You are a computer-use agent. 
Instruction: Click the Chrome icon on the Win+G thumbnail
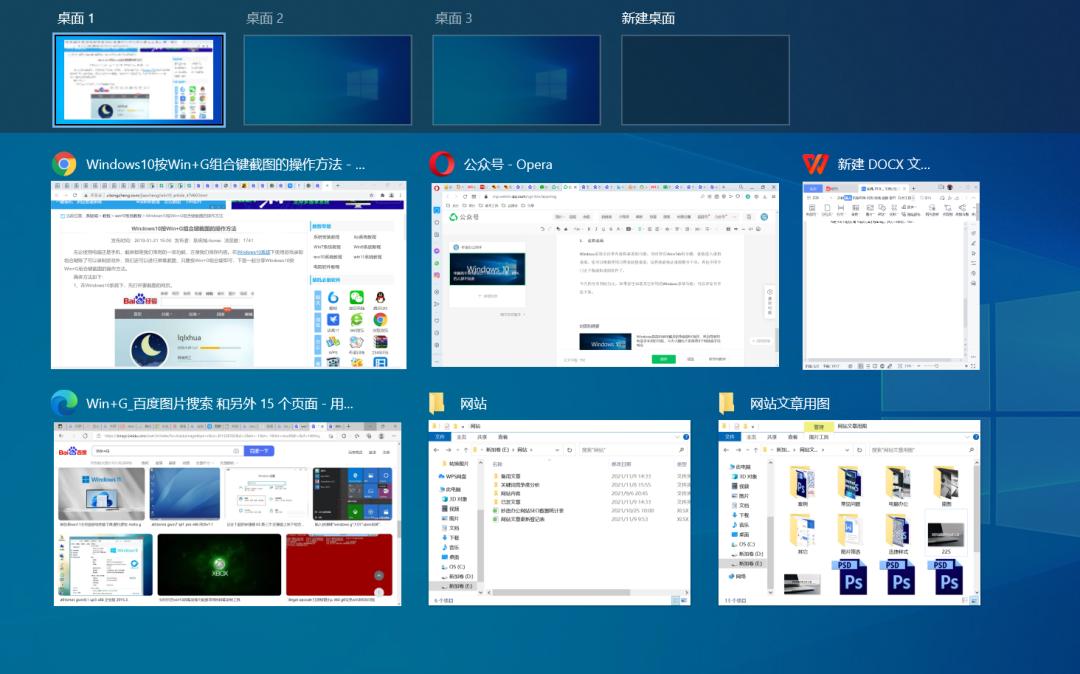[x=67, y=164]
